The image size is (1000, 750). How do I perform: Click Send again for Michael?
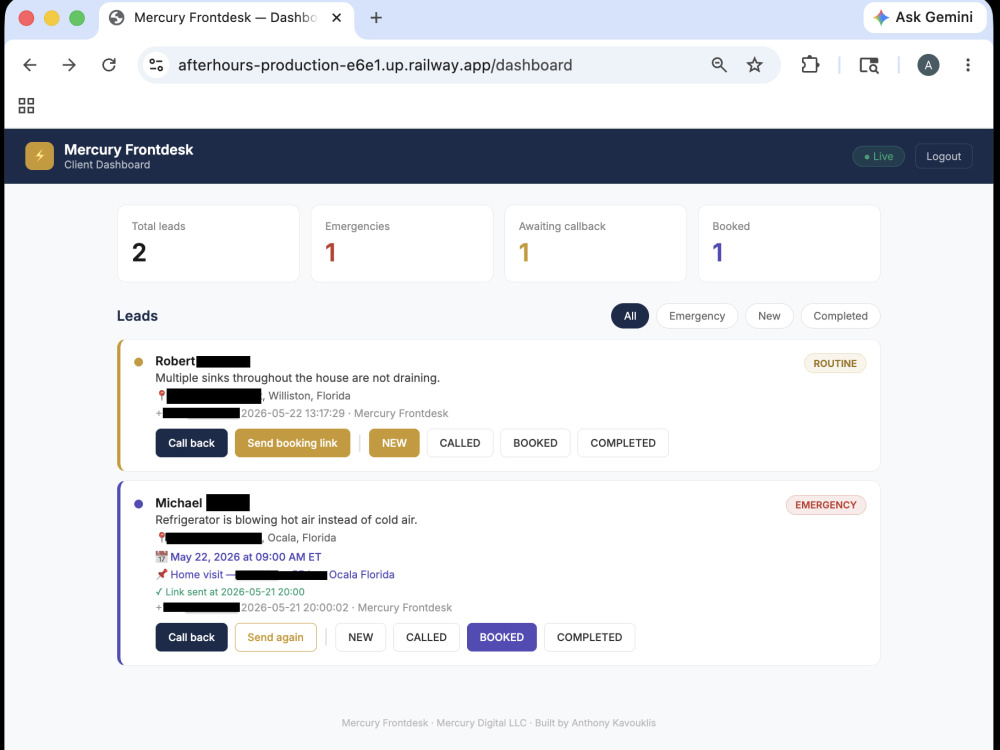pos(276,637)
